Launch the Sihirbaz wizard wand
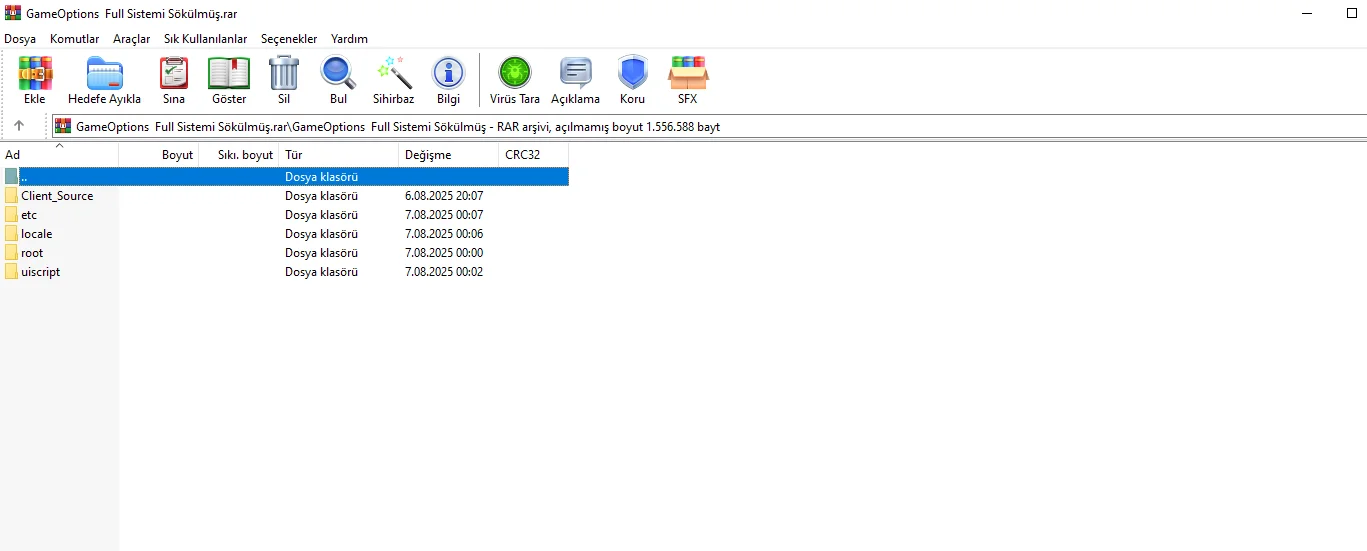This screenshot has width=1367, height=551. point(394,73)
